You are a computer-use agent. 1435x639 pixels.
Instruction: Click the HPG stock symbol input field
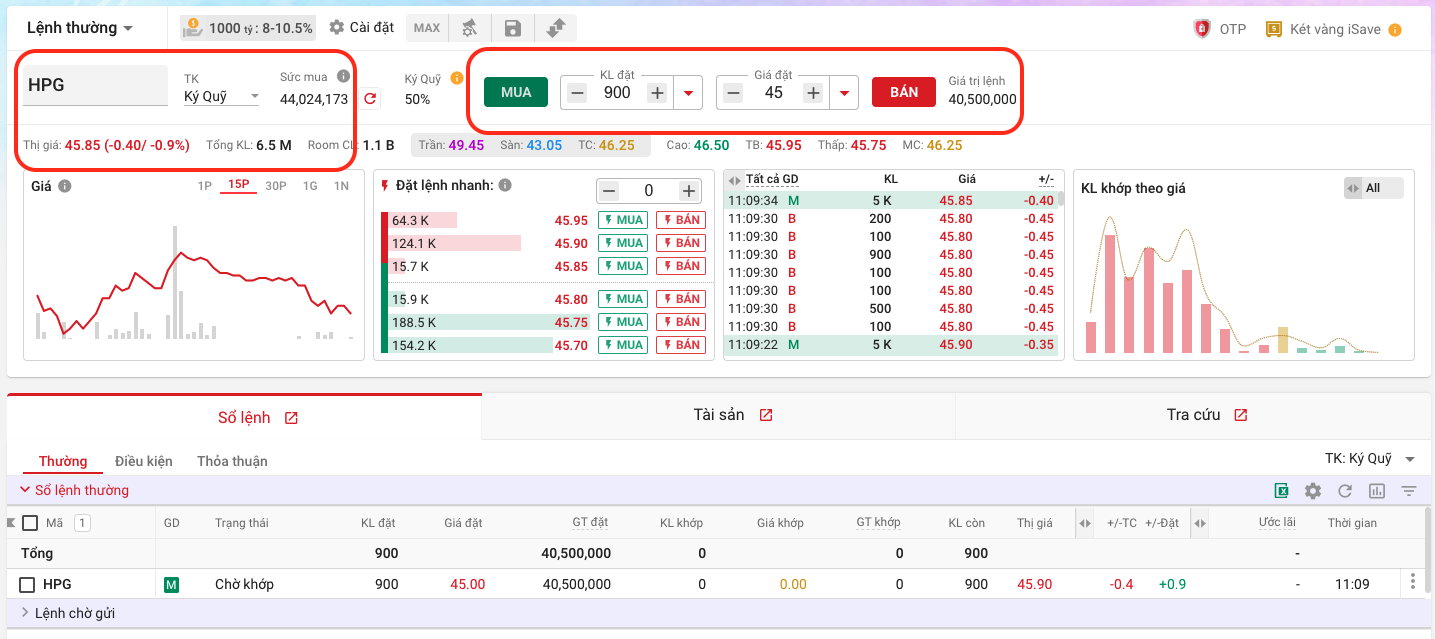[95, 85]
